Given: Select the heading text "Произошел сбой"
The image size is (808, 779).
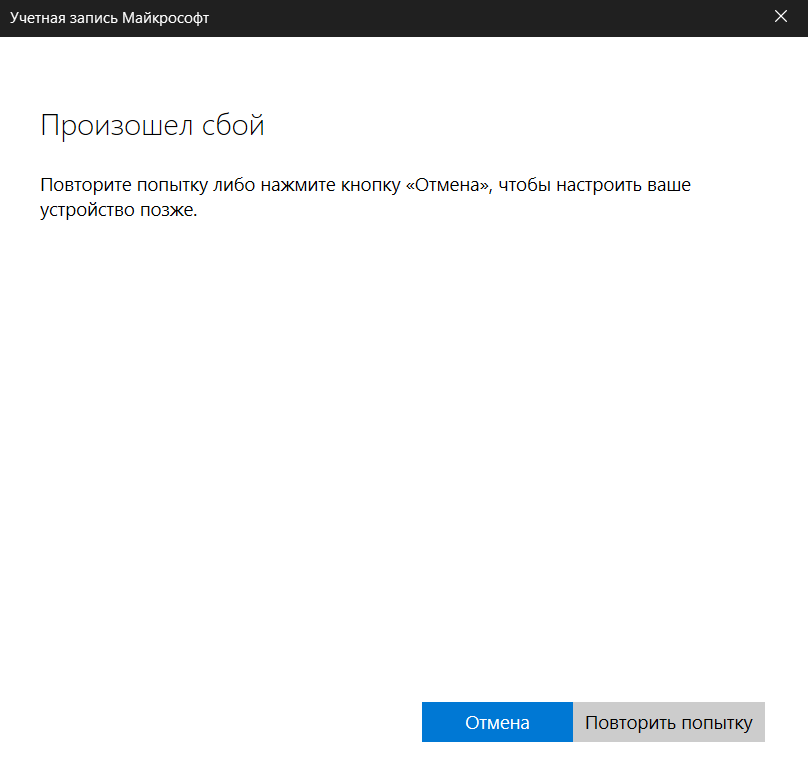Looking at the screenshot, I should 153,125.
